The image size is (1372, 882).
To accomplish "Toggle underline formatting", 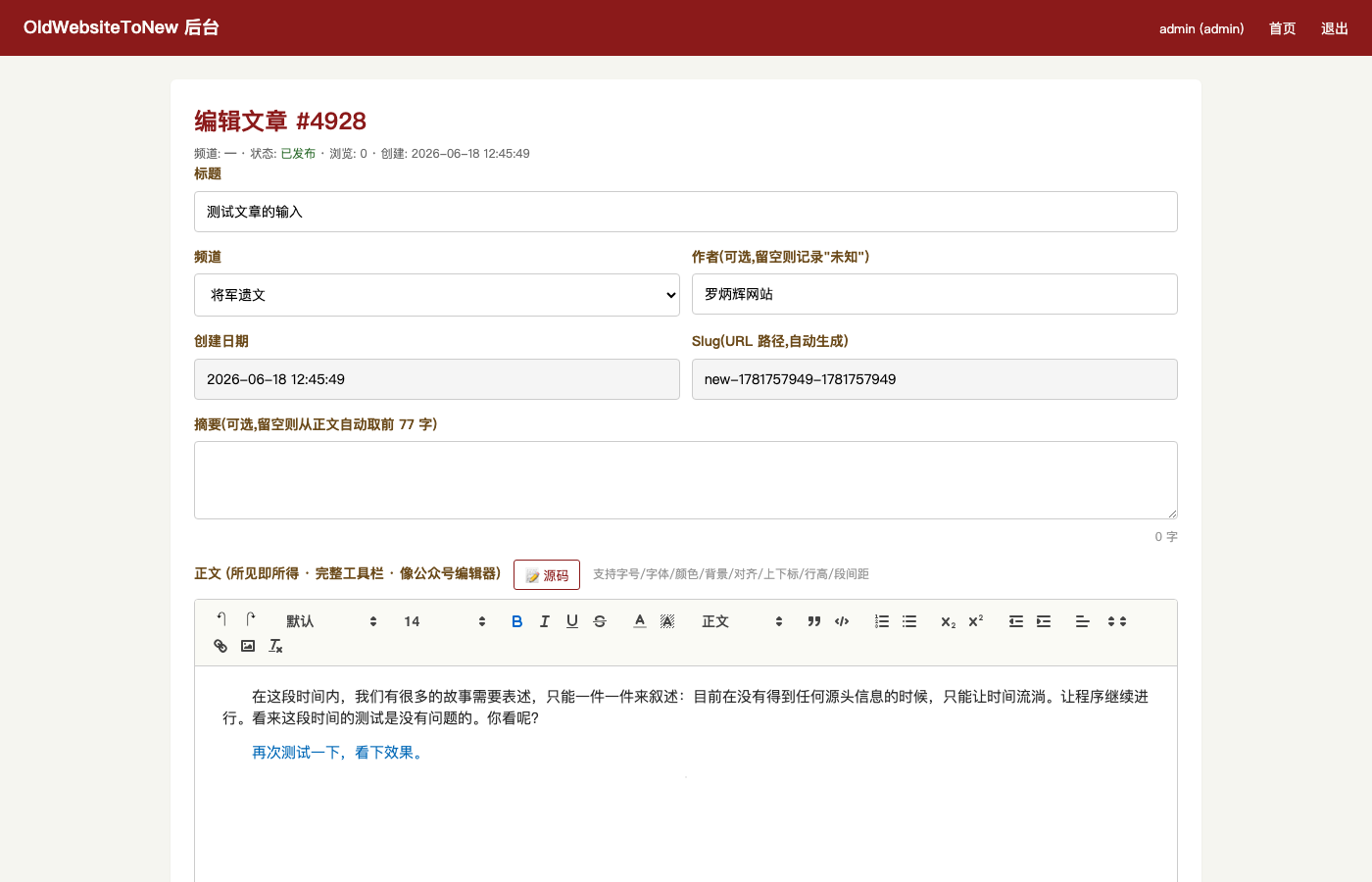I will tap(572, 621).
